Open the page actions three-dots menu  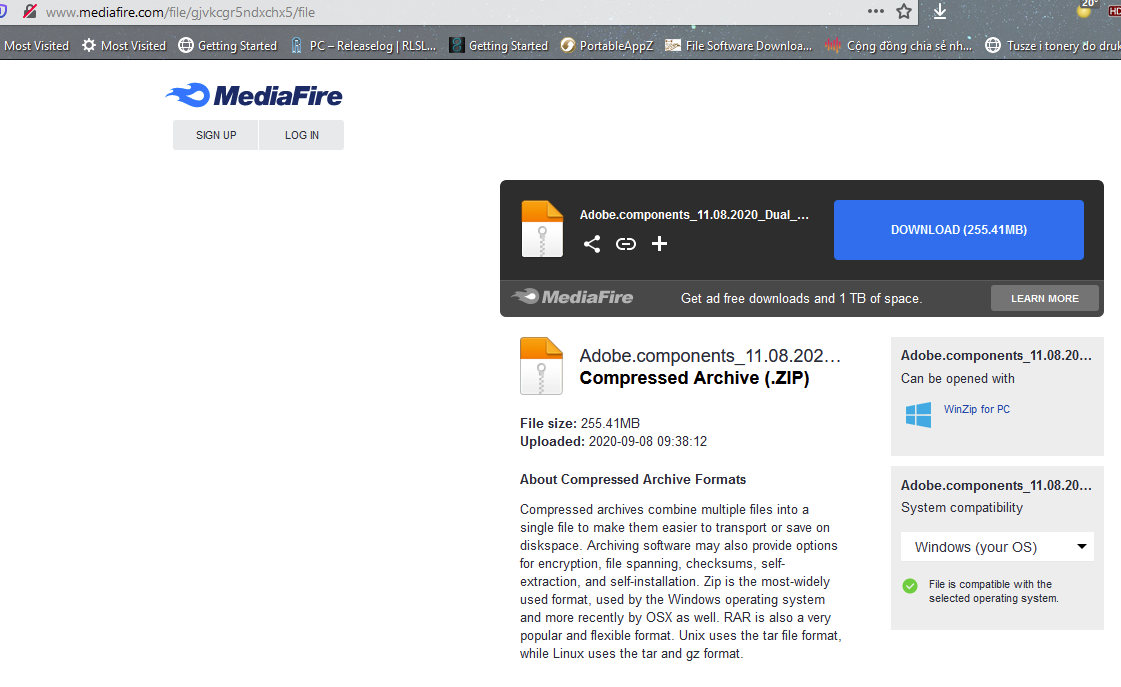pos(876,12)
